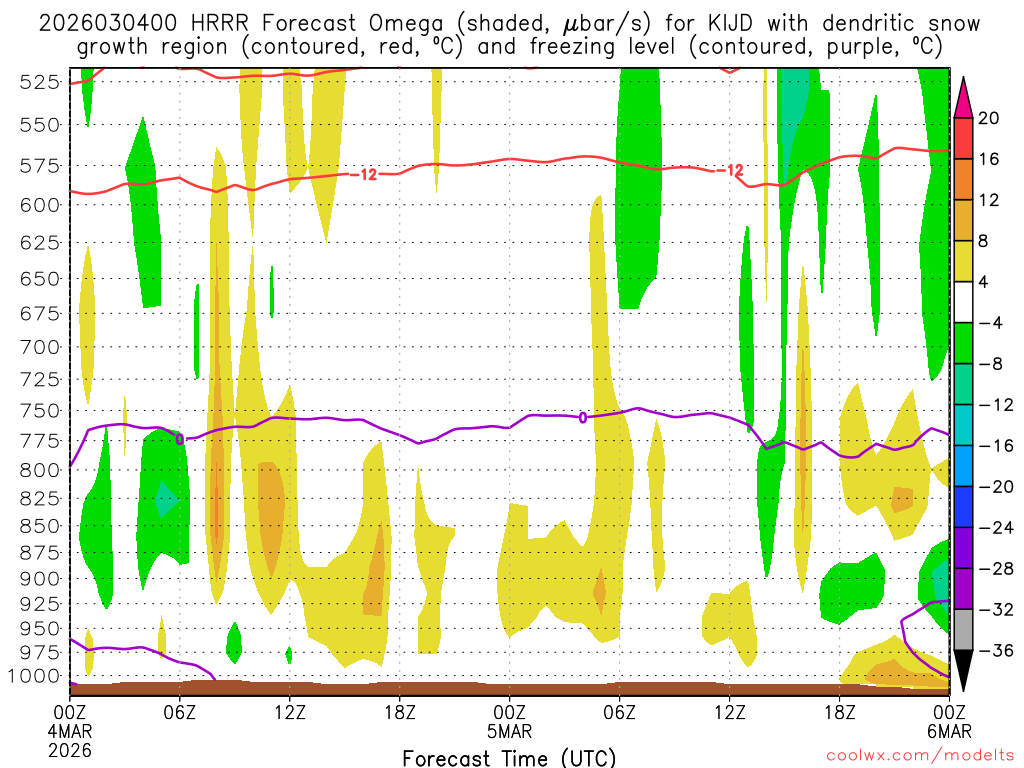Click the '00Z 6MAR' time label
Screen dimensions: 1024x768
coord(949,721)
